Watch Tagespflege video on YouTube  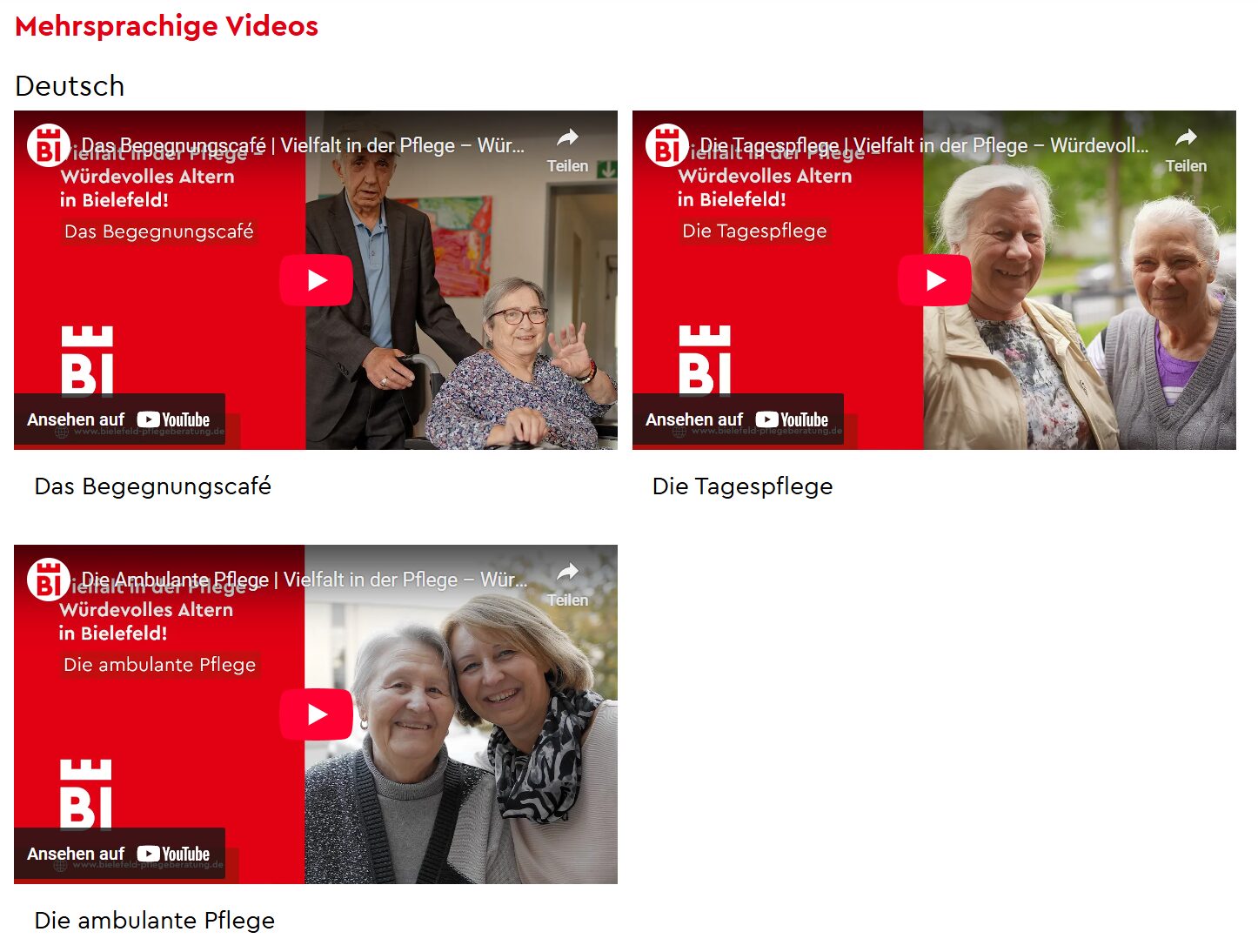tap(738, 419)
